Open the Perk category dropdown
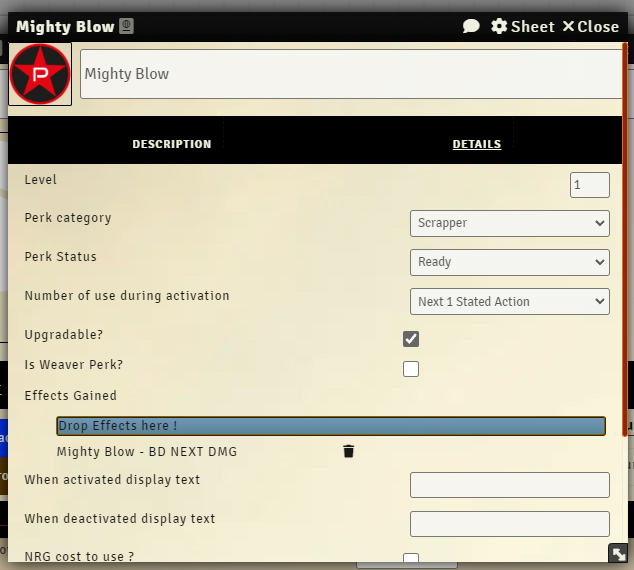The width and height of the screenshot is (634, 570). tap(509, 223)
